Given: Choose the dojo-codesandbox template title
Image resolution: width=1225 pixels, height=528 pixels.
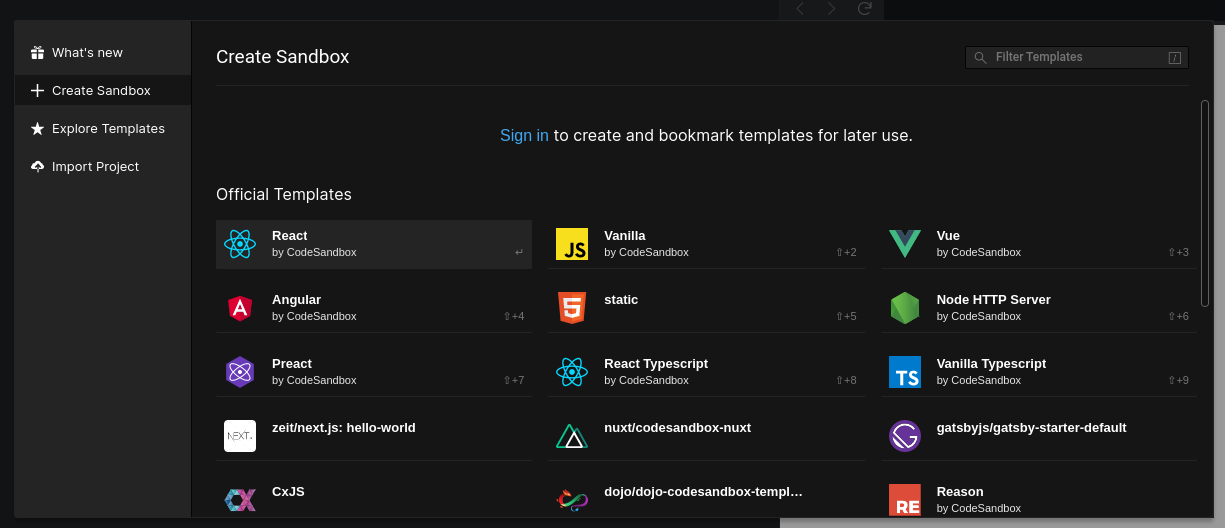Looking at the screenshot, I should [x=704, y=492].
